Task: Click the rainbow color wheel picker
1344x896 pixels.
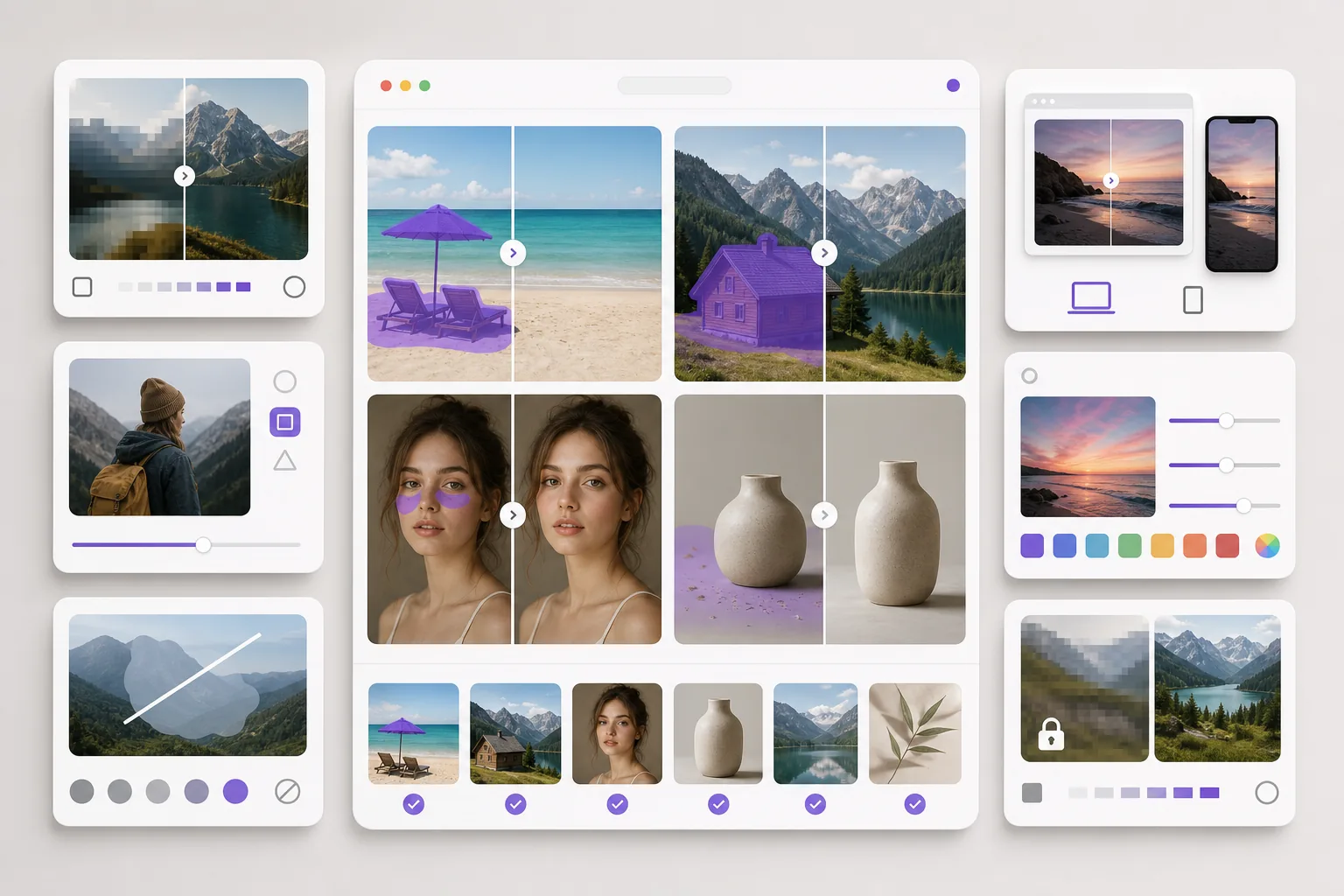Action: tap(1267, 546)
